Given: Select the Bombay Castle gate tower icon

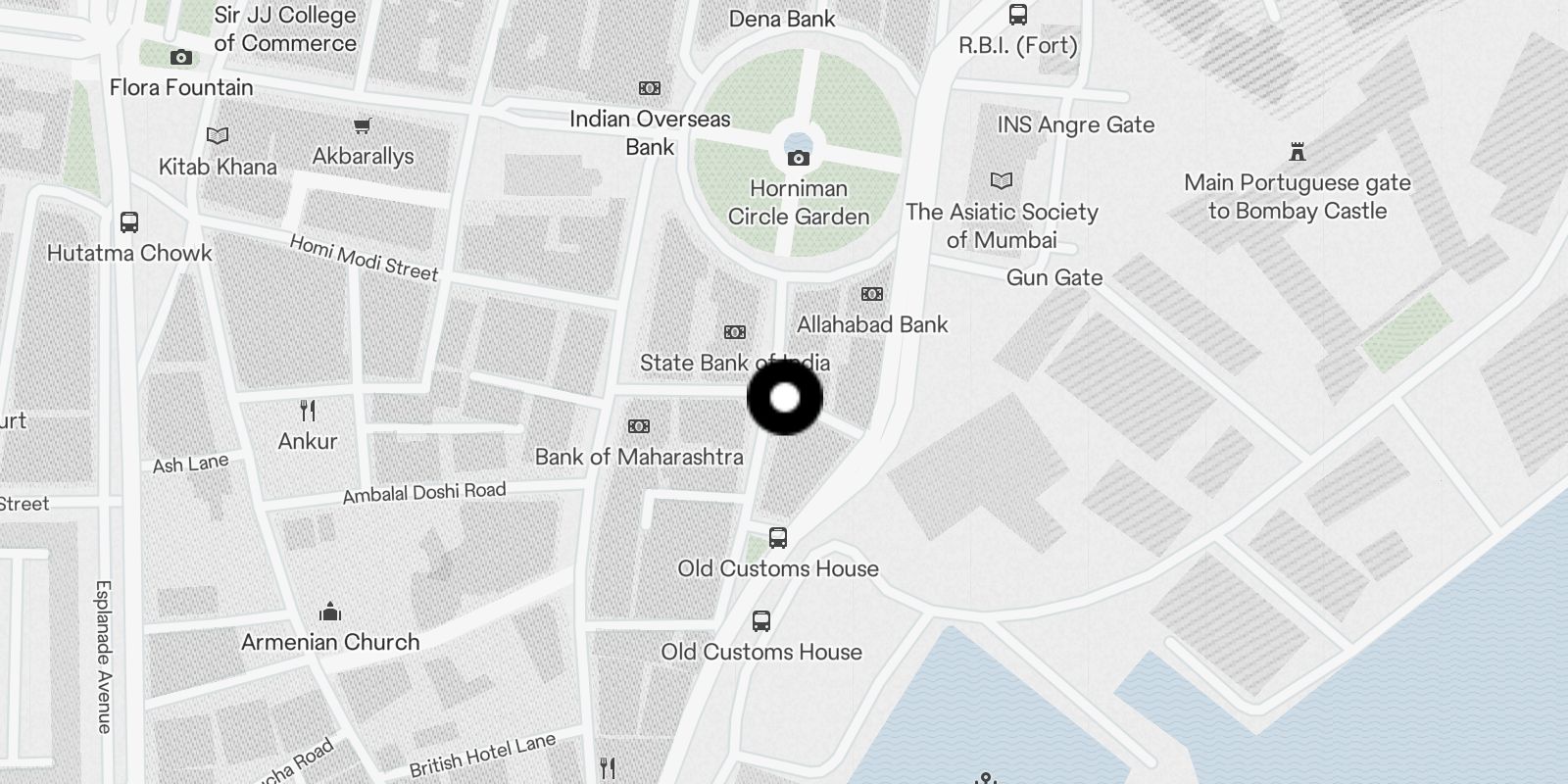Looking at the screenshot, I should (1298, 151).
